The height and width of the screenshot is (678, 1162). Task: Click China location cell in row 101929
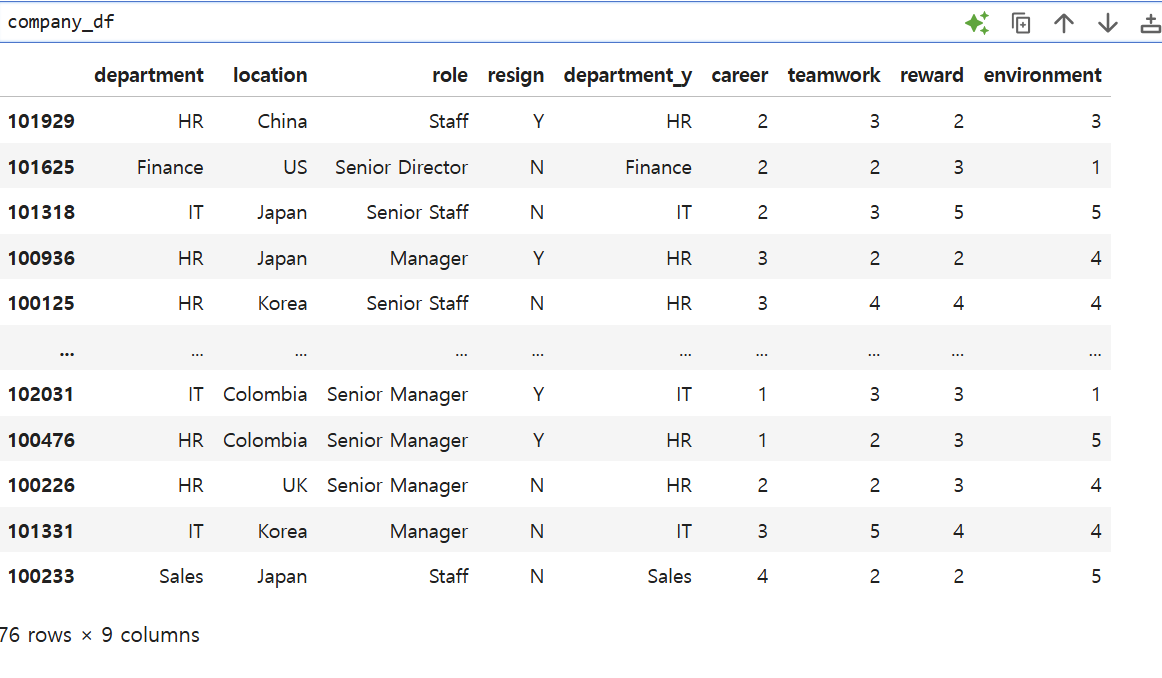click(x=282, y=122)
